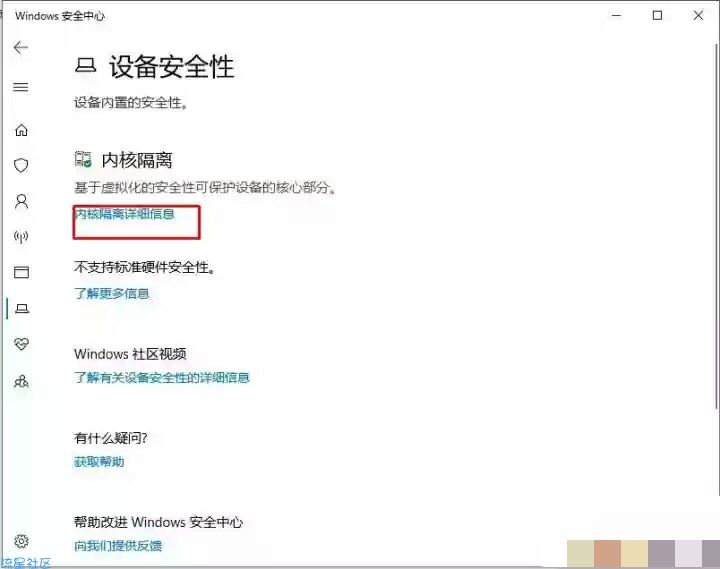Image resolution: width=720 pixels, height=569 pixels.
Task: Click 有什么疑问? heading
Action: (111, 438)
